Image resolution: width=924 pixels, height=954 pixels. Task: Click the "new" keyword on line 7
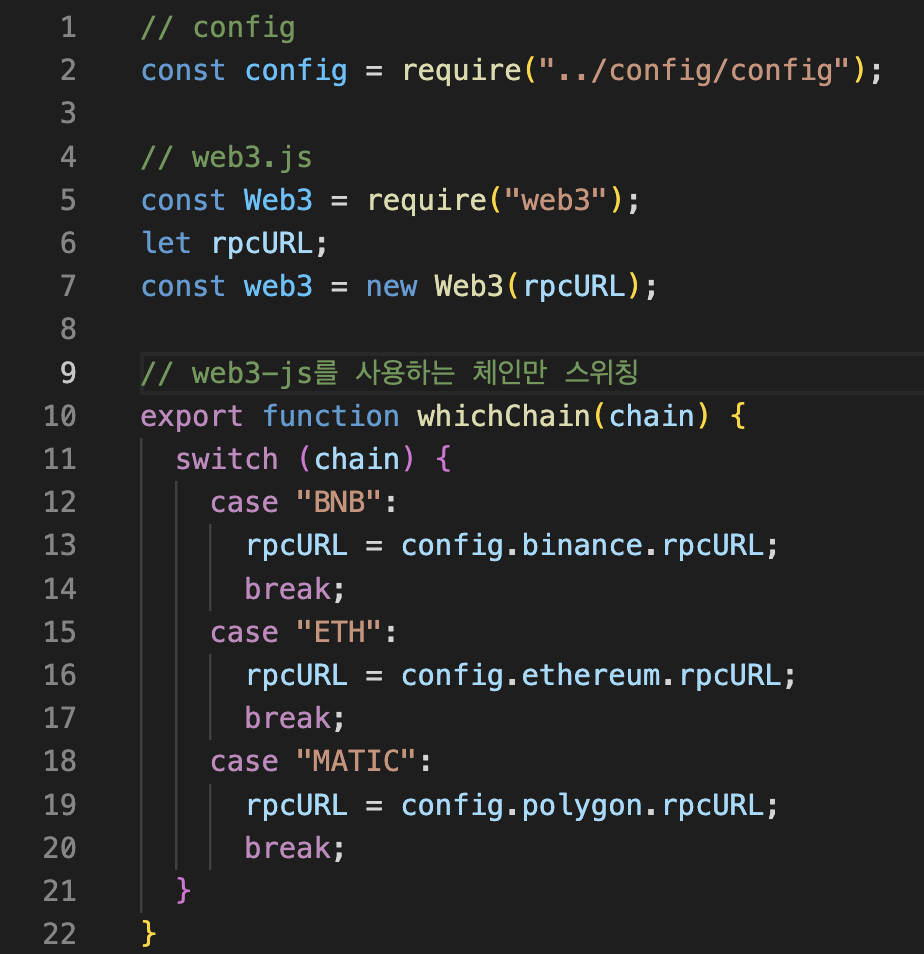tap(392, 287)
